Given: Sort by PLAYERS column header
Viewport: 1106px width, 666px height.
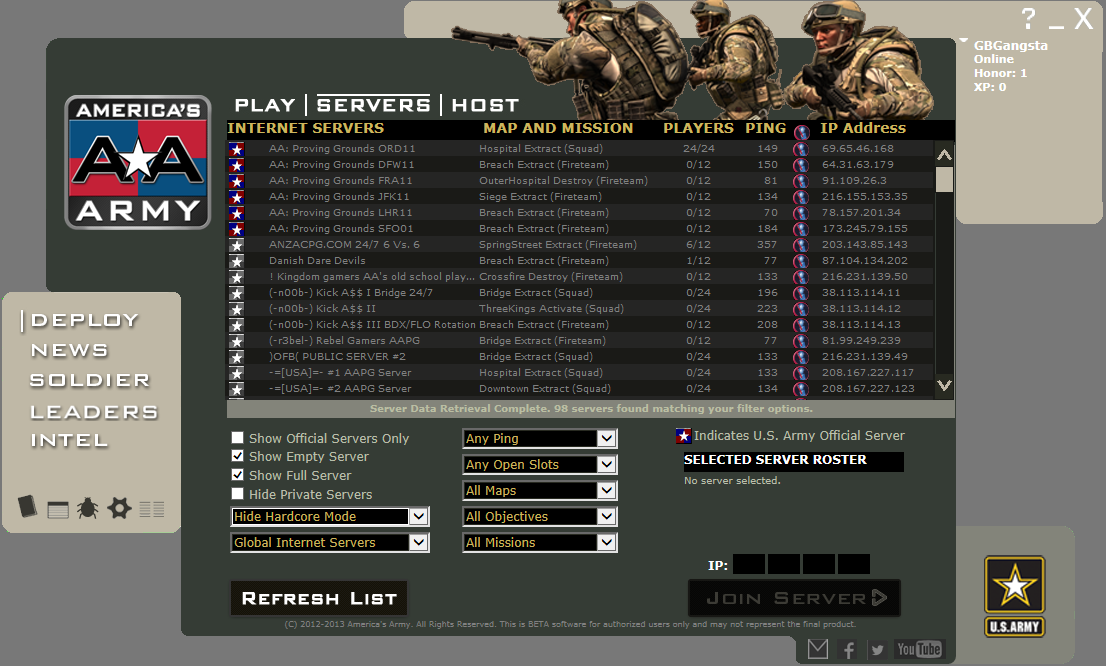Looking at the screenshot, I should (698, 128).
